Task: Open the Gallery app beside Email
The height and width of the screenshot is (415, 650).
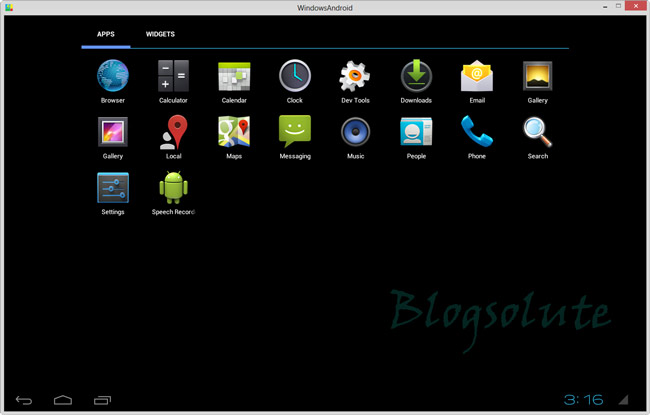Action: (538, 81)
